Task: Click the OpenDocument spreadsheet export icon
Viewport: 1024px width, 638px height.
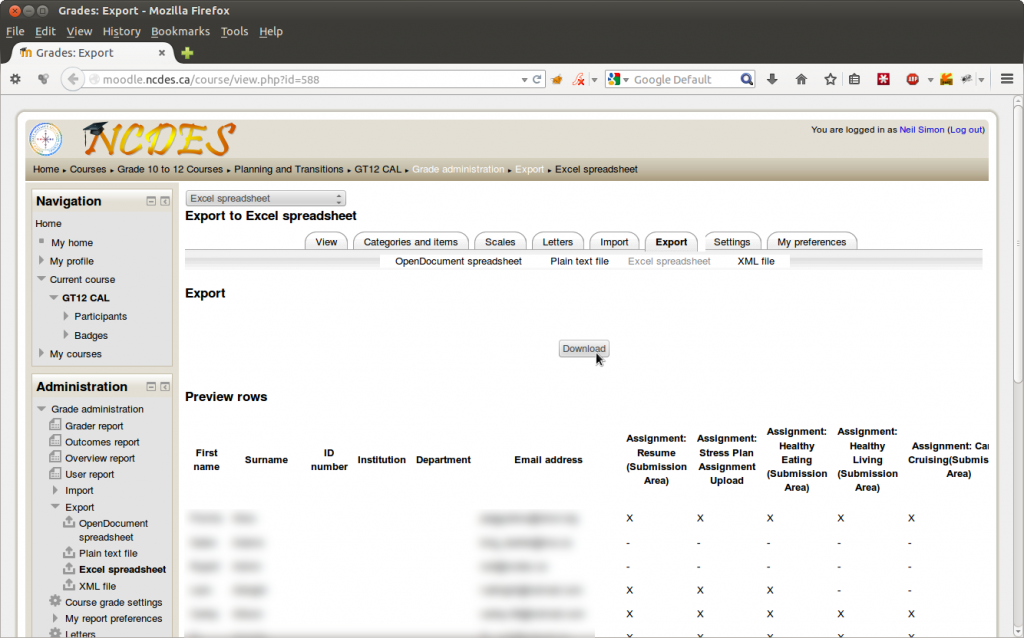Action: pyautogui.click(x=69, y=522)
